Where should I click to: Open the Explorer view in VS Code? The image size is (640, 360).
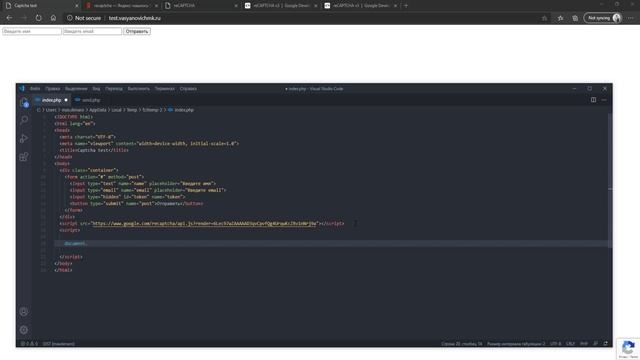click(x=24, y=102)
